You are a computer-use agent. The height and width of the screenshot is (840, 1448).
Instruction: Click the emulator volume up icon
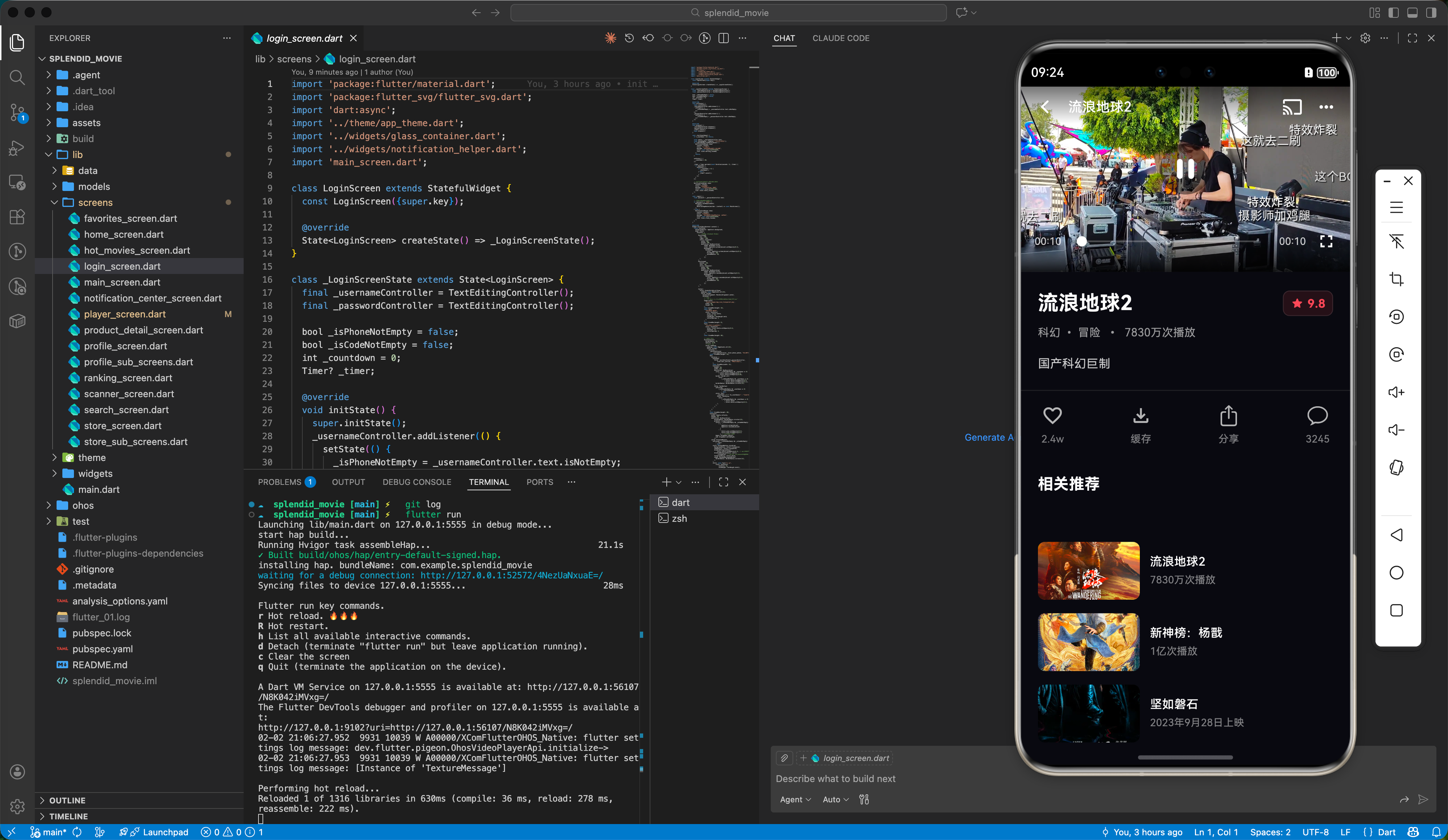pyautogui.click(x=1396, y=392)
